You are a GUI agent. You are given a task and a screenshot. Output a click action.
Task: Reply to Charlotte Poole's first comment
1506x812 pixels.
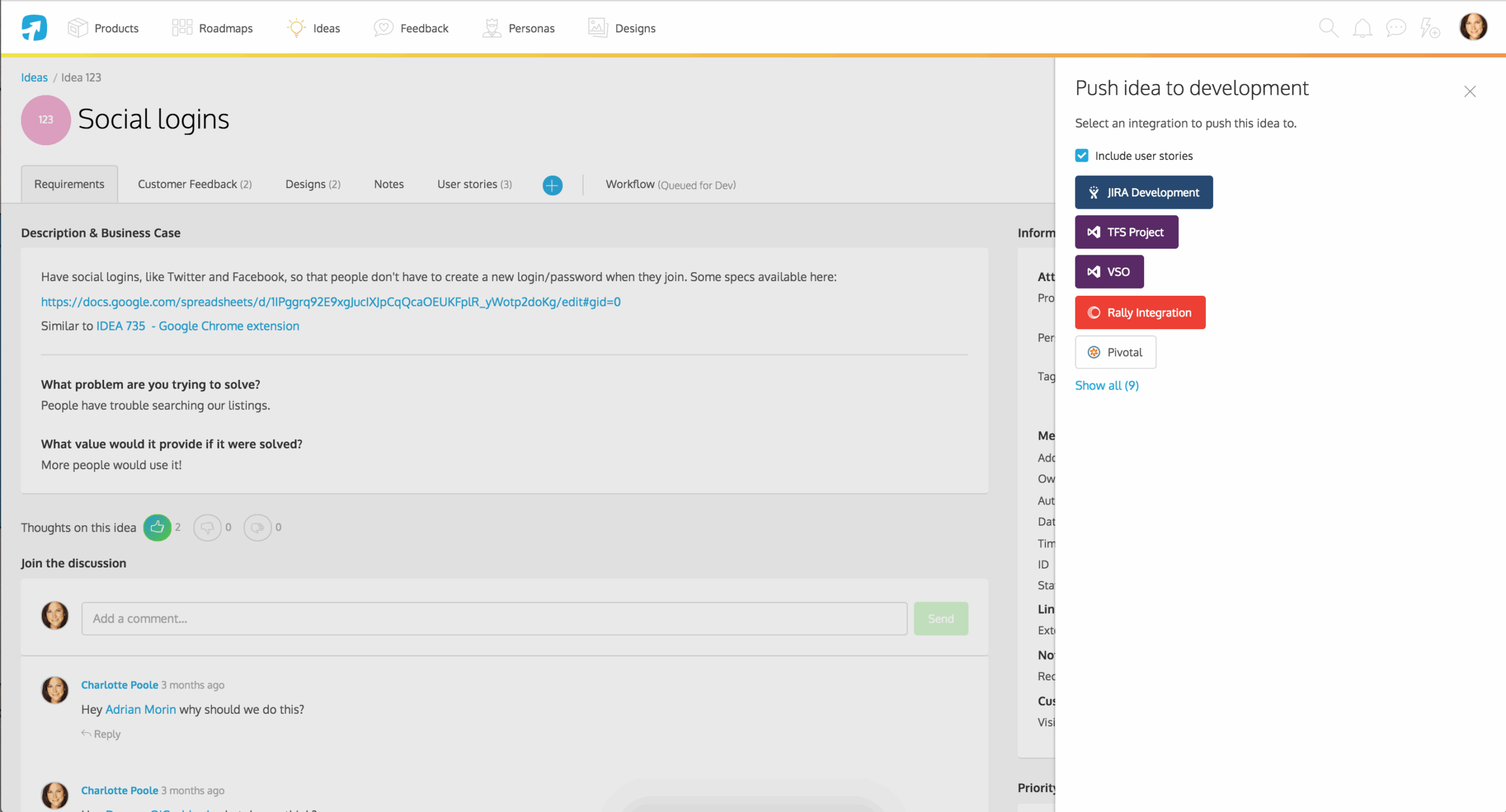101,734
